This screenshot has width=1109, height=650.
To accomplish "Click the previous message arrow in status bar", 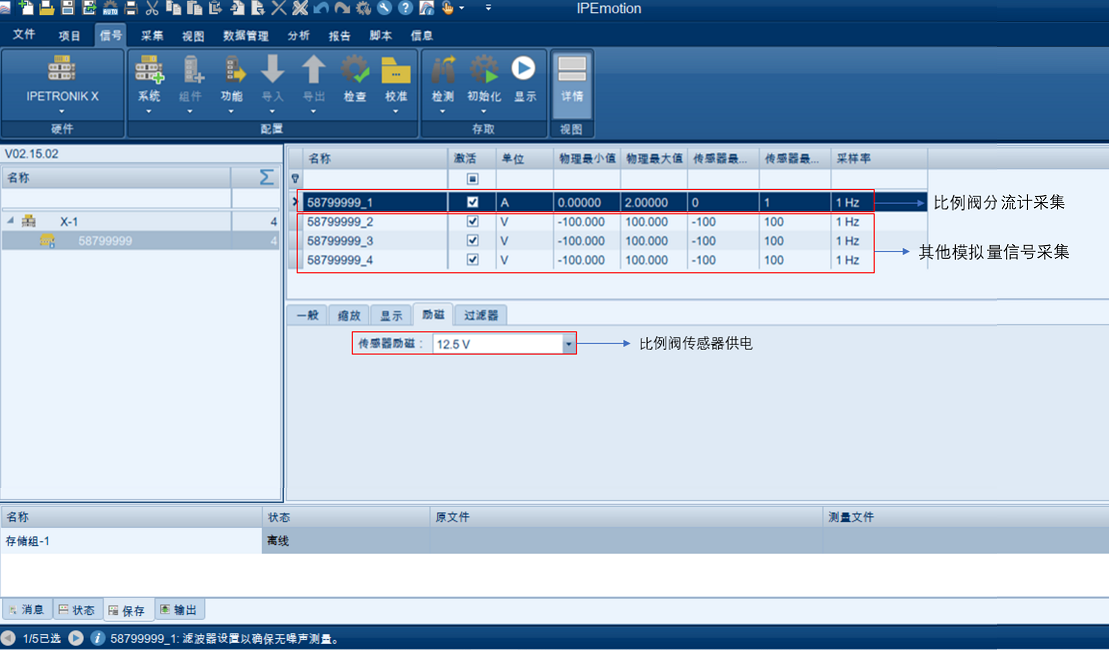I will (8, 638).
